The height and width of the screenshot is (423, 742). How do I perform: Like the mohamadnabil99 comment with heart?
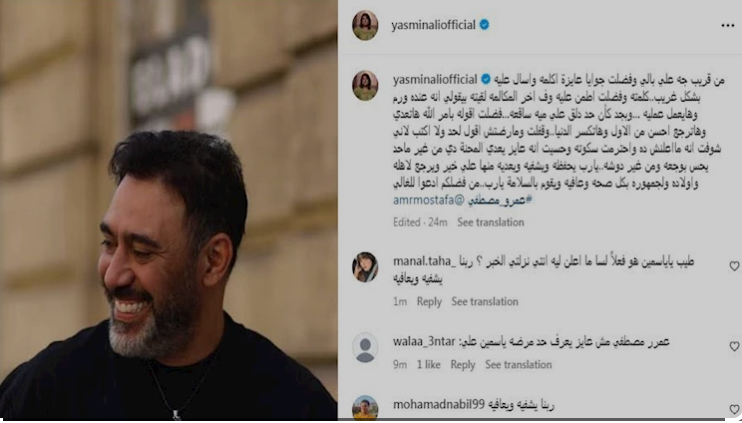(x=734, y=409)
